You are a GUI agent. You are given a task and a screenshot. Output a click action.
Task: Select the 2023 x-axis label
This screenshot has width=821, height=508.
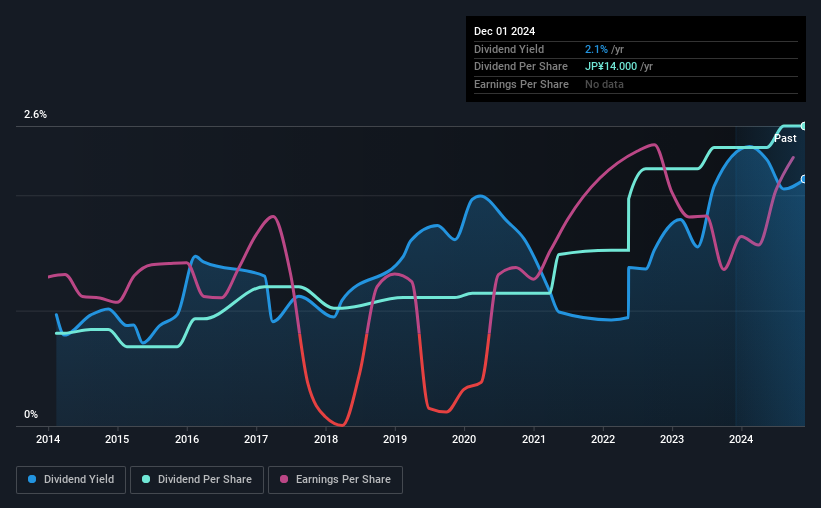point(672,439)
